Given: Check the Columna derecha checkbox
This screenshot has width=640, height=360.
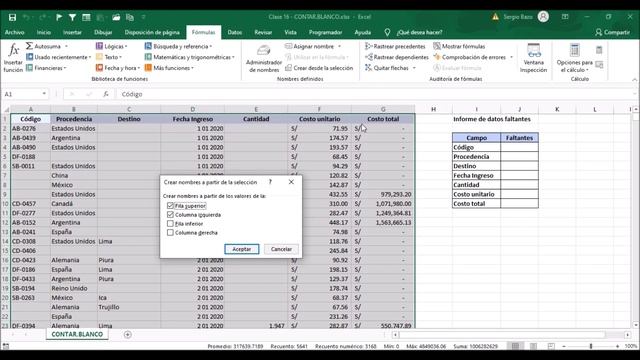Looking at the screenshot, I should 170,232.
